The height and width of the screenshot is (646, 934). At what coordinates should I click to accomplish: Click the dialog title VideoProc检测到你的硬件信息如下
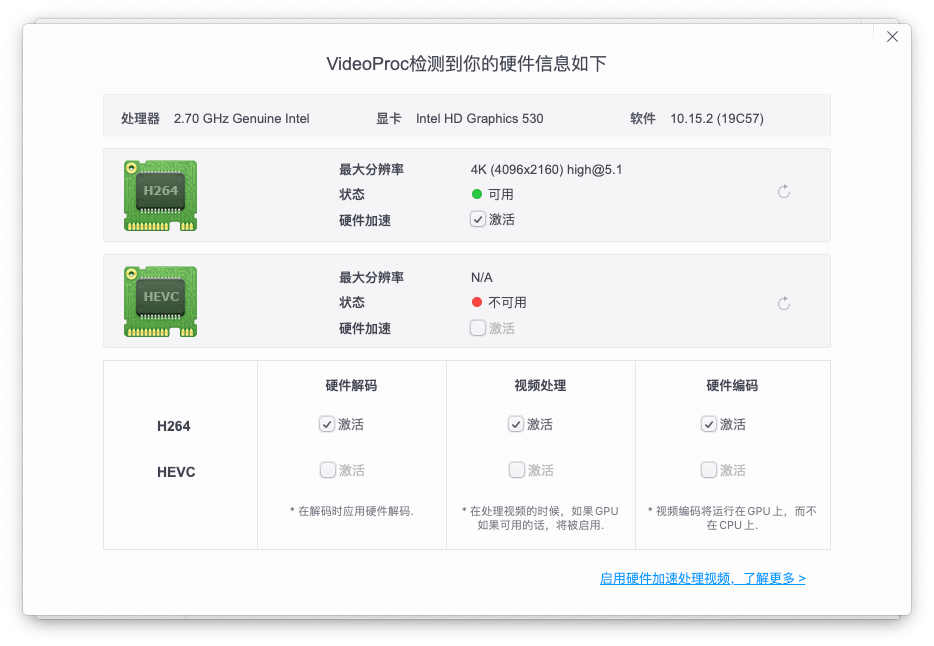tap(466, 64)
